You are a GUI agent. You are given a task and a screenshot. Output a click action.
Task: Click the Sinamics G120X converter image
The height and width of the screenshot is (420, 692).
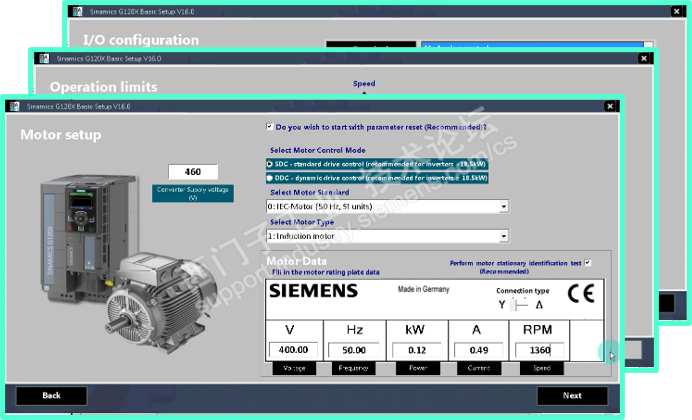(89, 238)
